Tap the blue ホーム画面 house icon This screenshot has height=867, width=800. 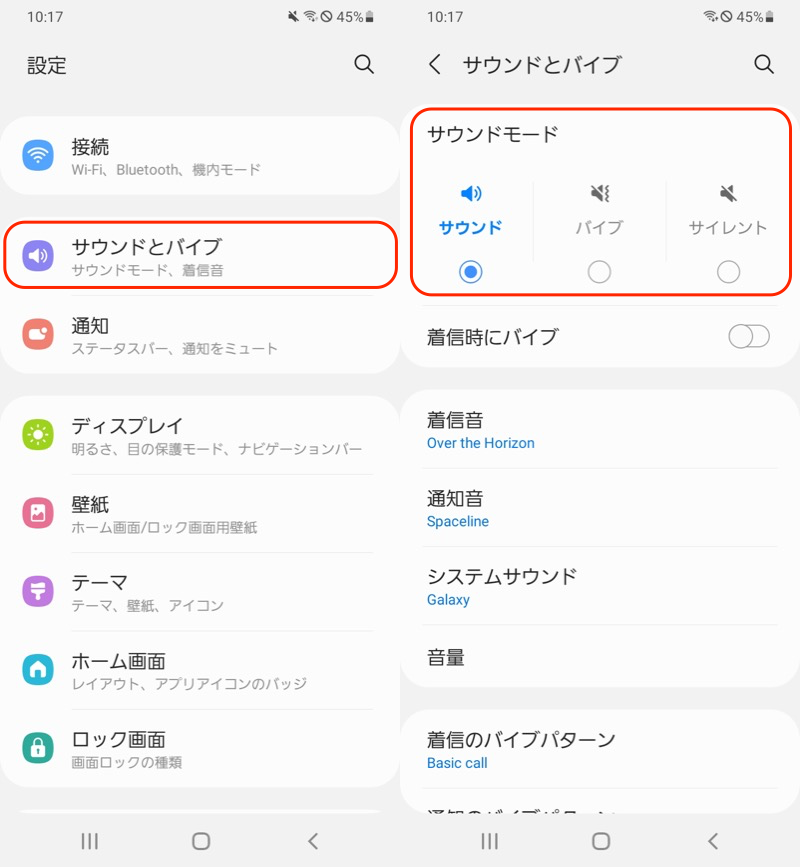click(x=38, y=670)
